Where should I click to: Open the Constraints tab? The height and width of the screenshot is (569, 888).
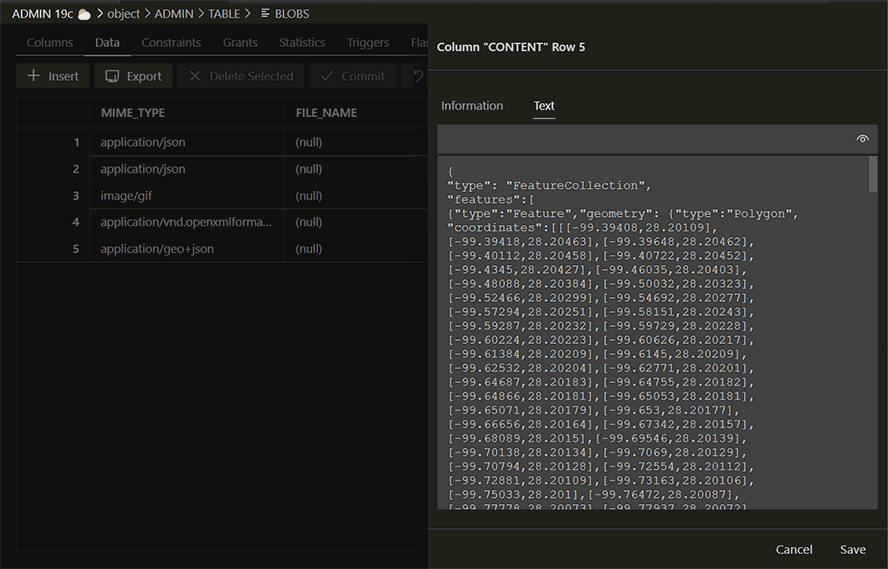tap(171, 43)
